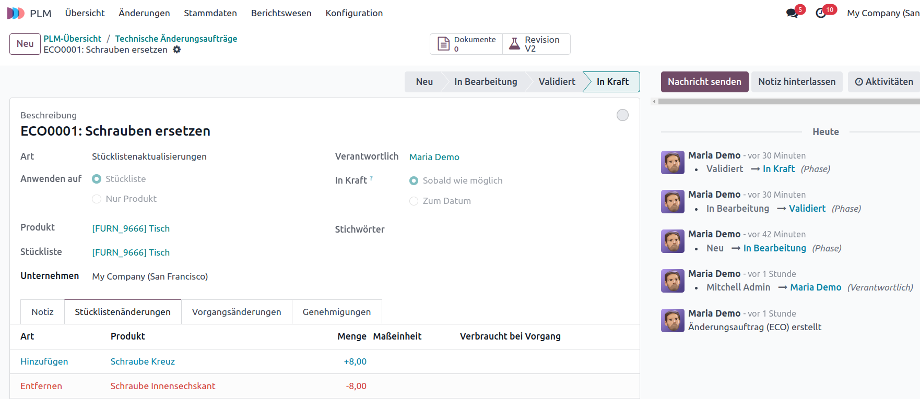Click the Produkt column header
This screenshot has height=399, width=920.
point(127,336)
